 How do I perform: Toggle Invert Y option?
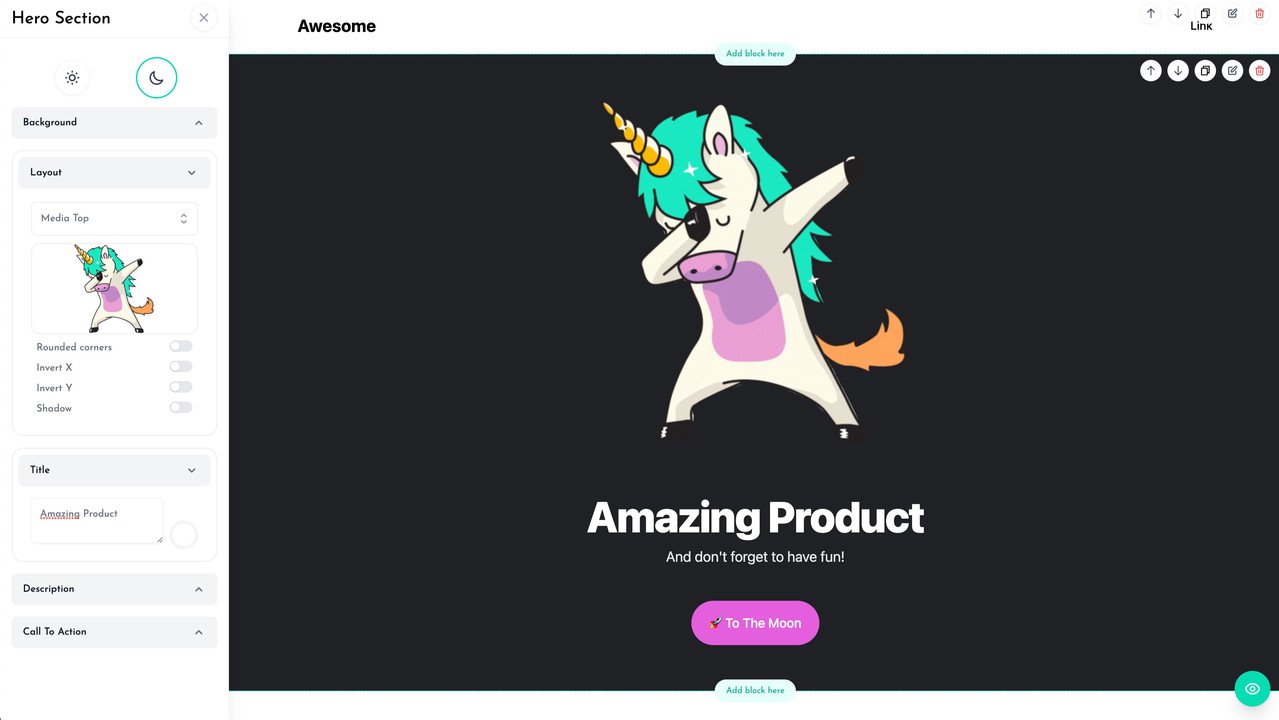point(180,387)
